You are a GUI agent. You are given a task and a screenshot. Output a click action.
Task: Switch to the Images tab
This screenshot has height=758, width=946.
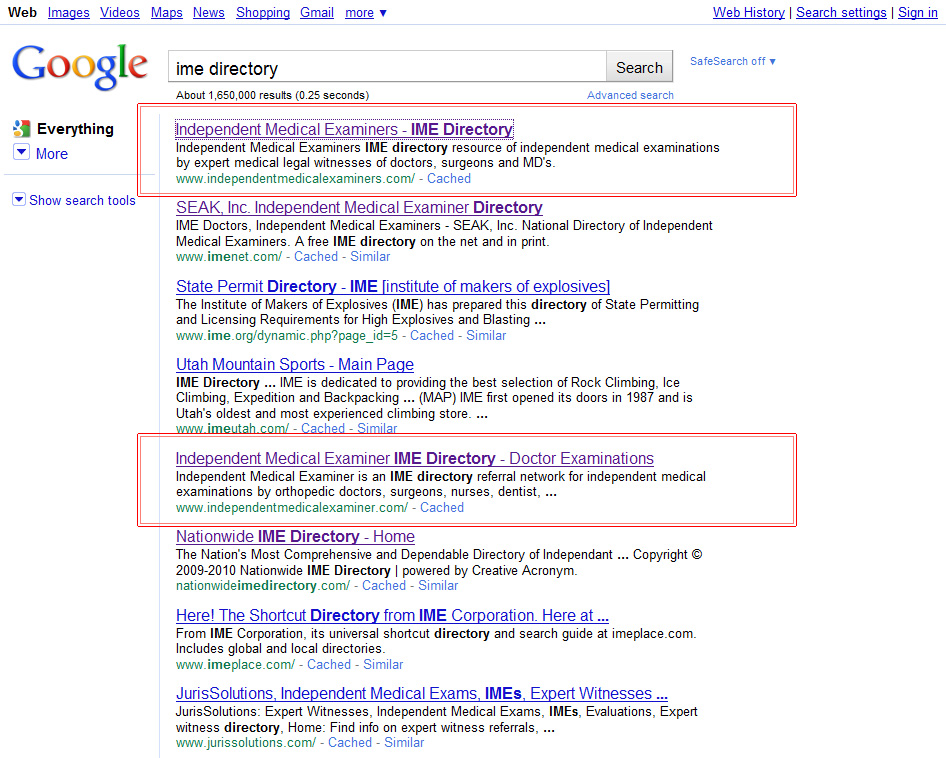pyautogui.click(x=68, y=13)
